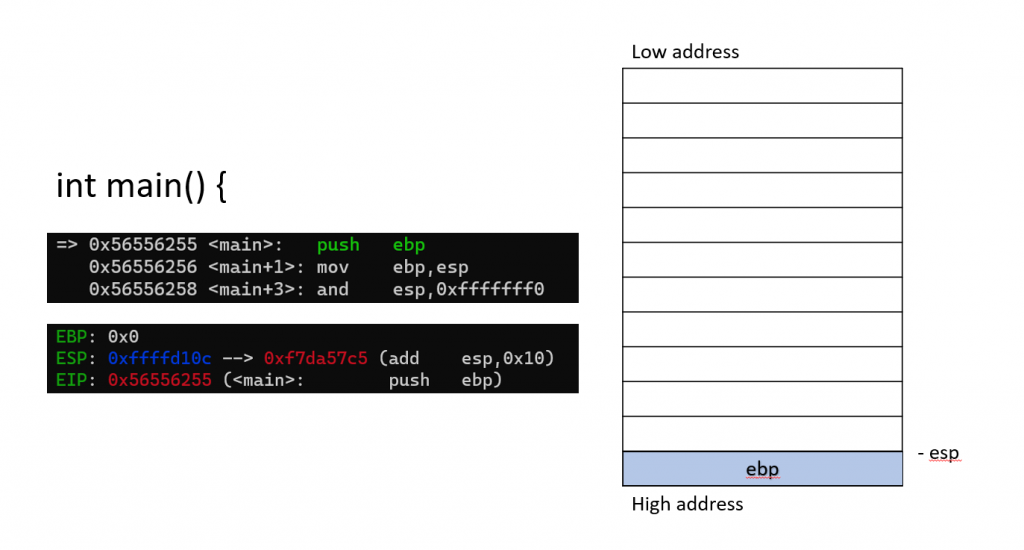This screenshot has height=550, width=1024.
Task: Click the green 'ebp' operand of push
Action: [x=409, y=245]
